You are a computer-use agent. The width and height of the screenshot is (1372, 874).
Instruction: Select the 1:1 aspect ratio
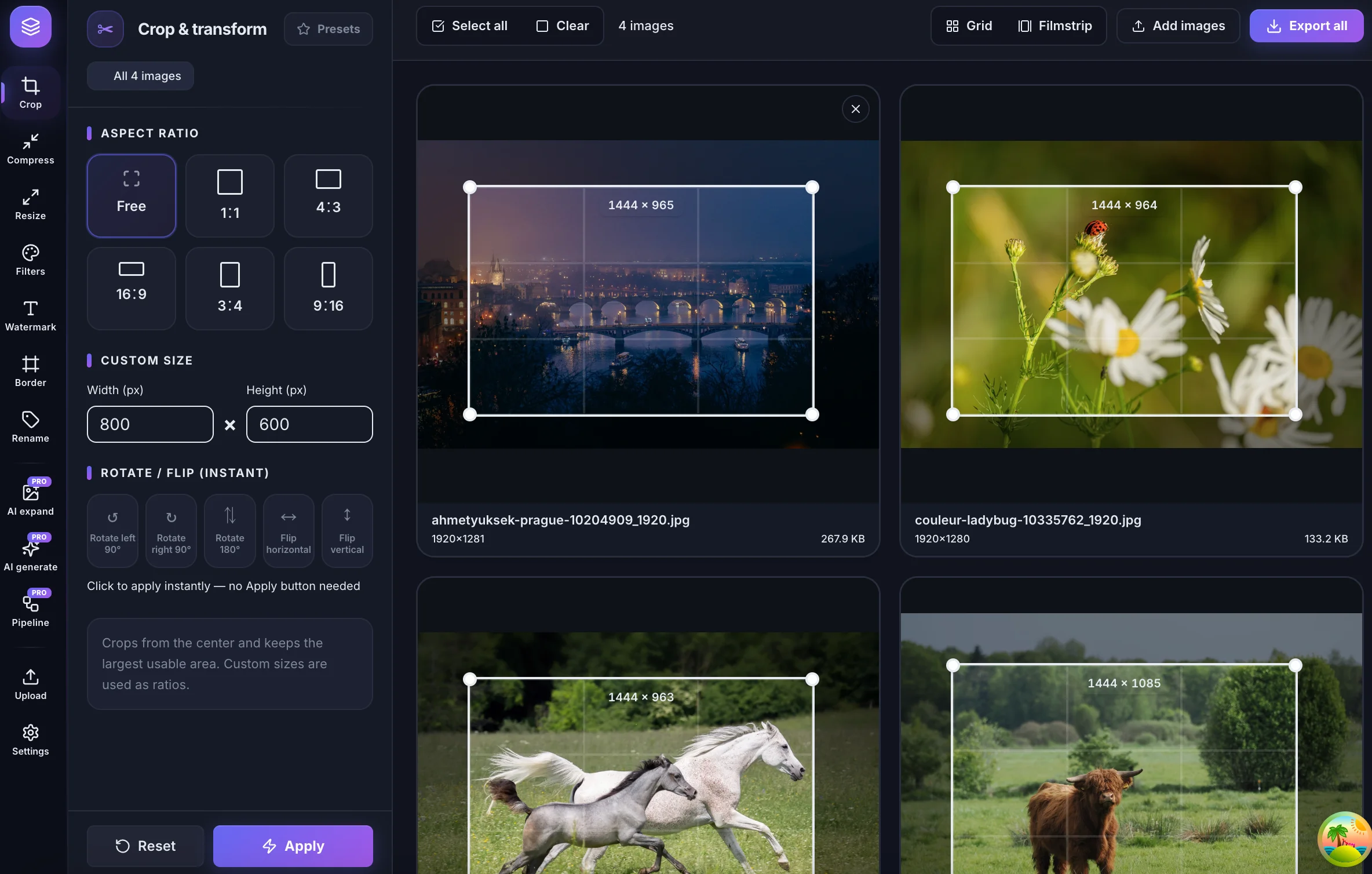[x=230, y=196]
